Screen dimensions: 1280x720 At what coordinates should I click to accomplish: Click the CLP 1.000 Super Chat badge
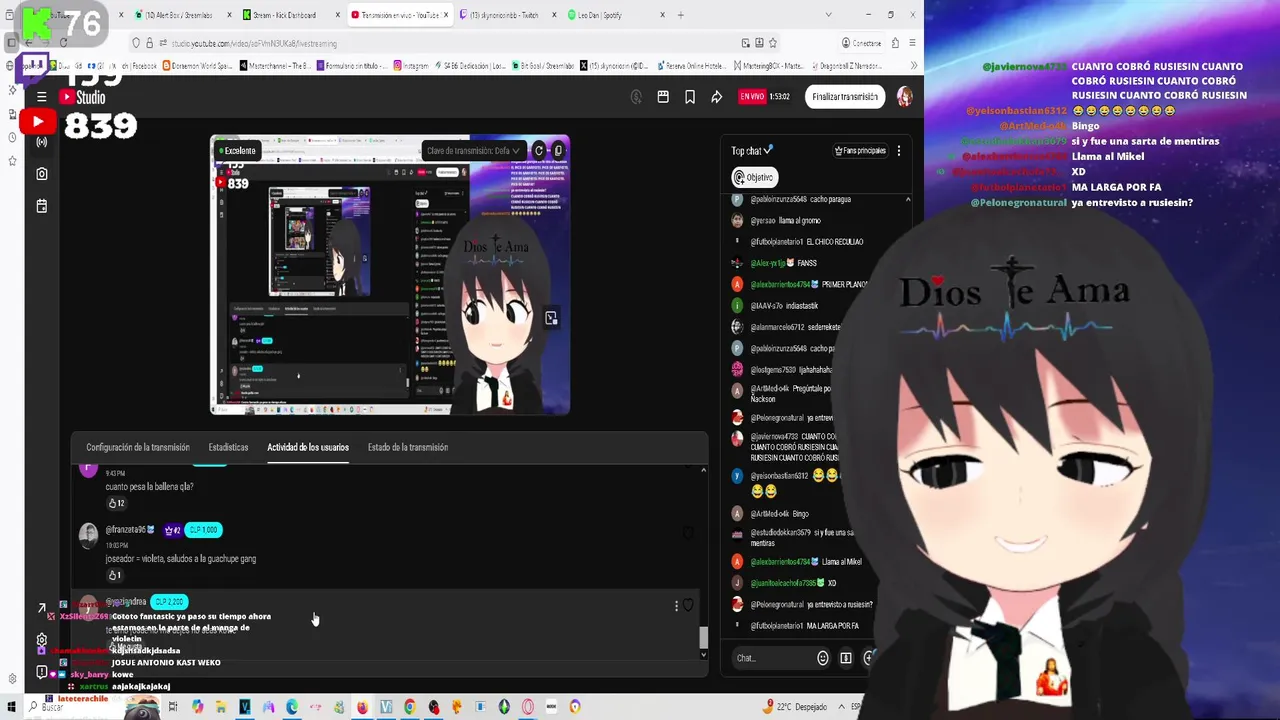tap(203, 530)
